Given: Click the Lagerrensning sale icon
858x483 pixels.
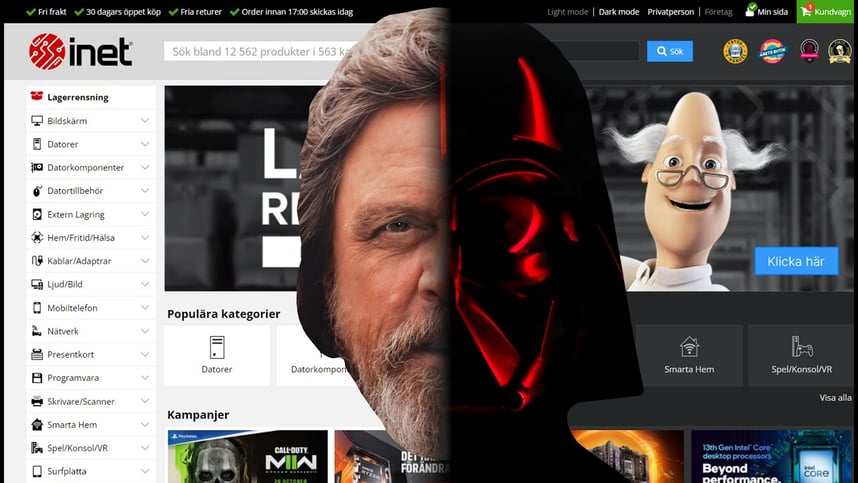Looking at the screenshot, I should tap(37, 96).
